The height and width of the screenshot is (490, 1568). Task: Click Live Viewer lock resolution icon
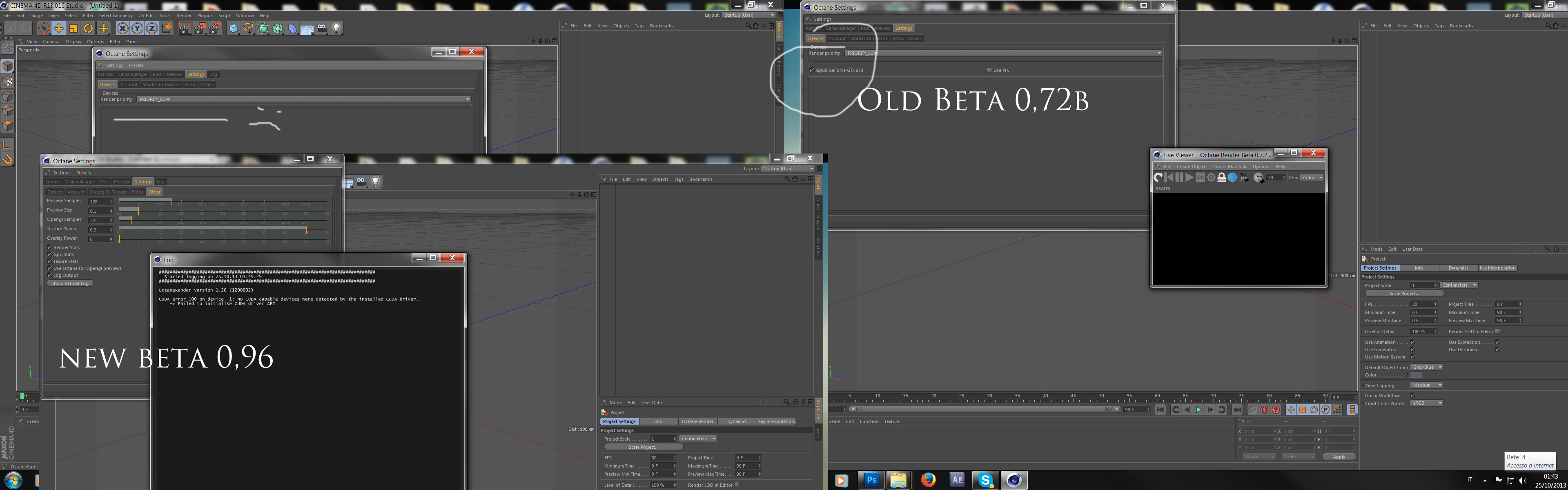pos(1221,178)
